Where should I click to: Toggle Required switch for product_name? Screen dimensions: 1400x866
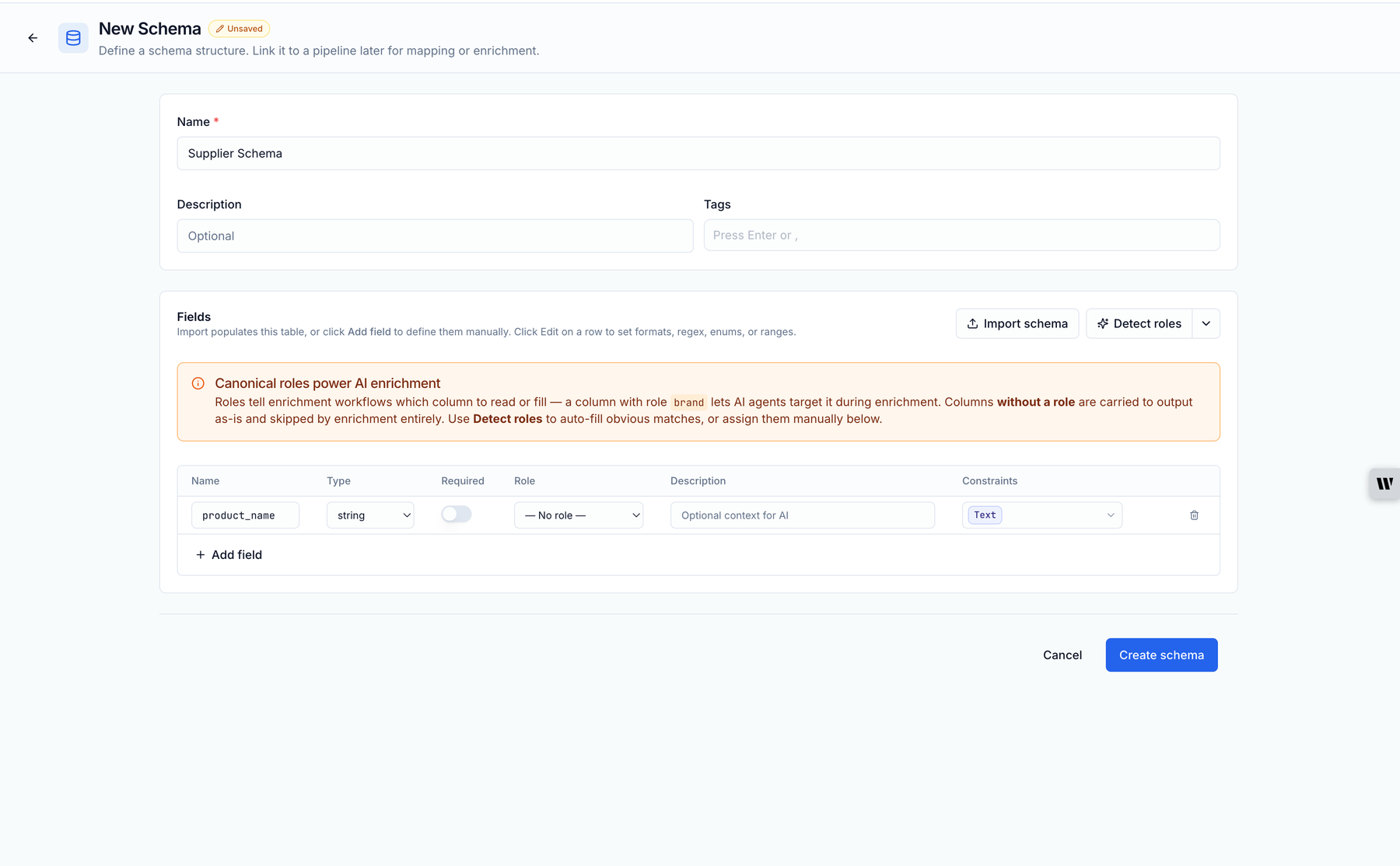pyautogui.click(x=457, y=514)
